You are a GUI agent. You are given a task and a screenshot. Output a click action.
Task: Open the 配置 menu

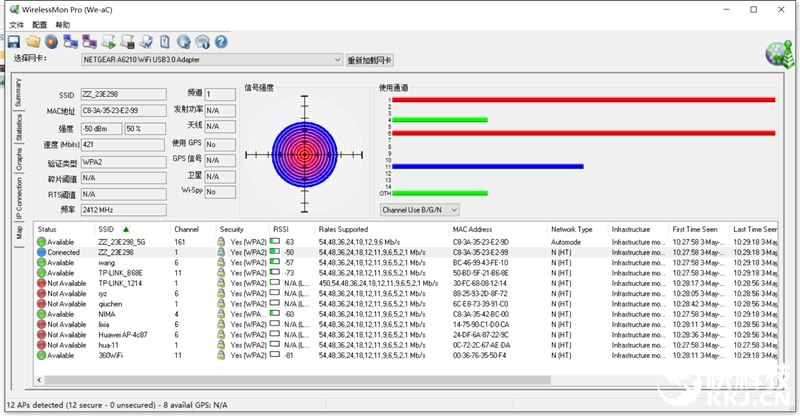(x=39, y=23)
